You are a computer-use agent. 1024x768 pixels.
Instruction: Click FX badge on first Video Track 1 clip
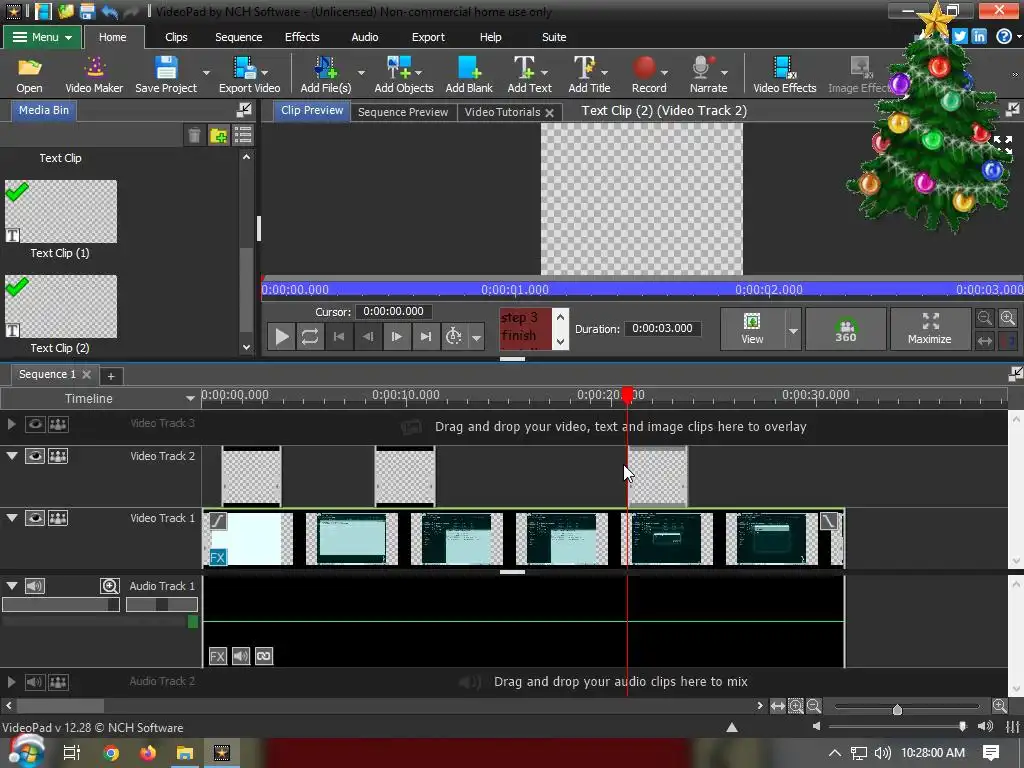pos(217,557)
